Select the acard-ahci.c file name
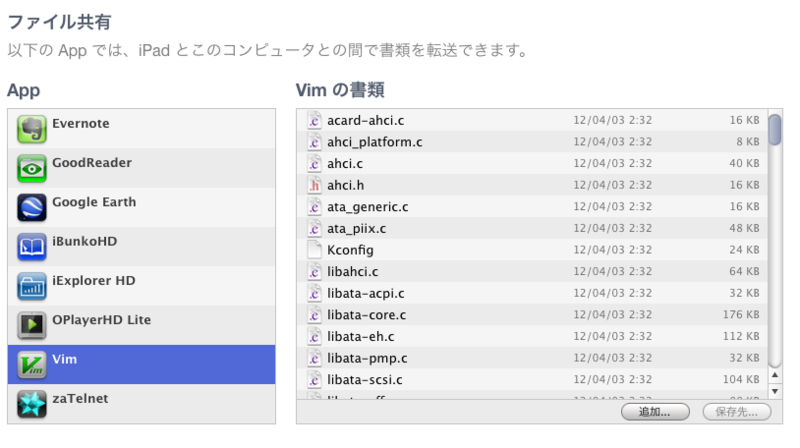The height and width of the screenshot is (448, 800). tap(365, 120)
